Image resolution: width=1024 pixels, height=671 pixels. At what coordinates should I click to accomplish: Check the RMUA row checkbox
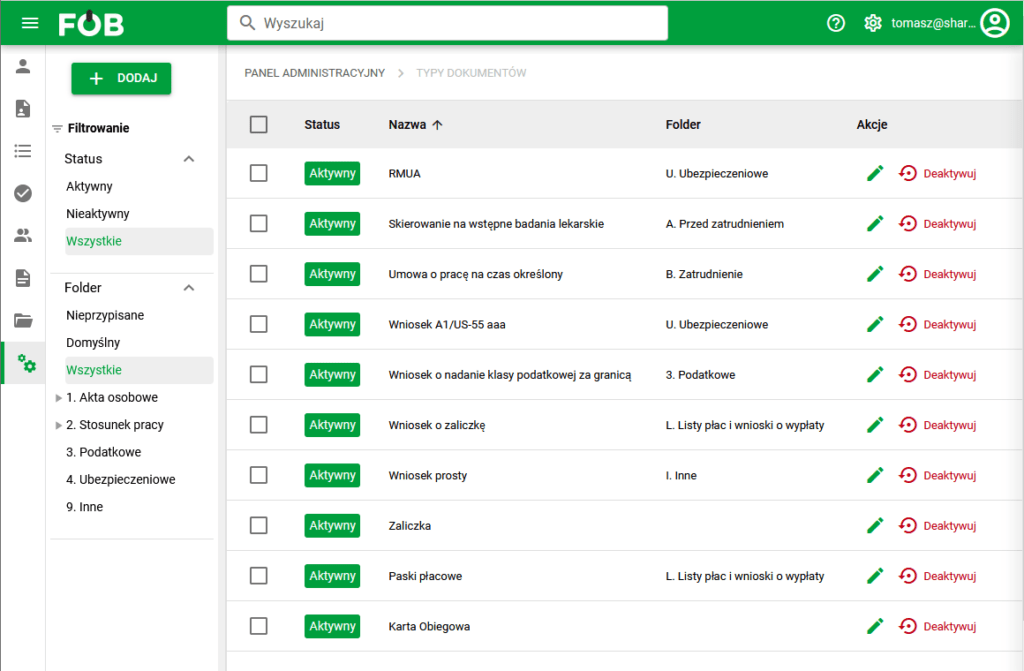click(x=259, y=173)
